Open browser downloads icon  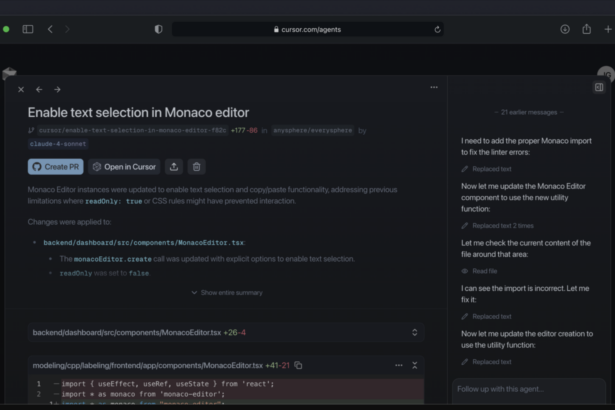coord(565,29)
